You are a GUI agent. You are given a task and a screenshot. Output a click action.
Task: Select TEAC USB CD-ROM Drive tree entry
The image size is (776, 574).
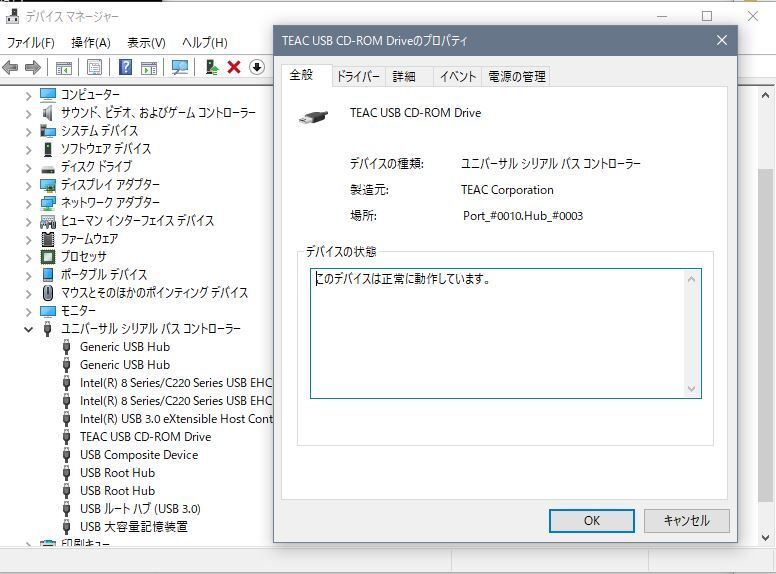(146, 437)
